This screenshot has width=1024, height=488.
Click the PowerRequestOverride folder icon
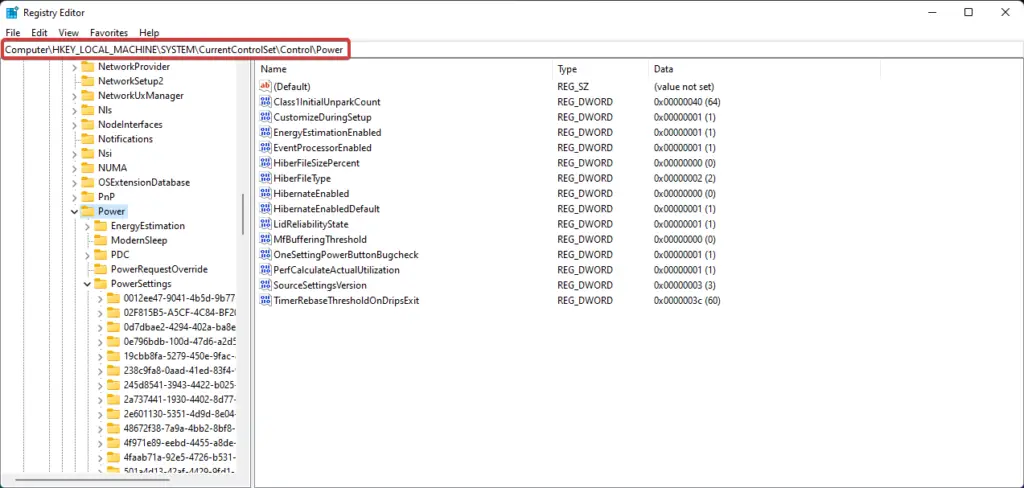100,269
